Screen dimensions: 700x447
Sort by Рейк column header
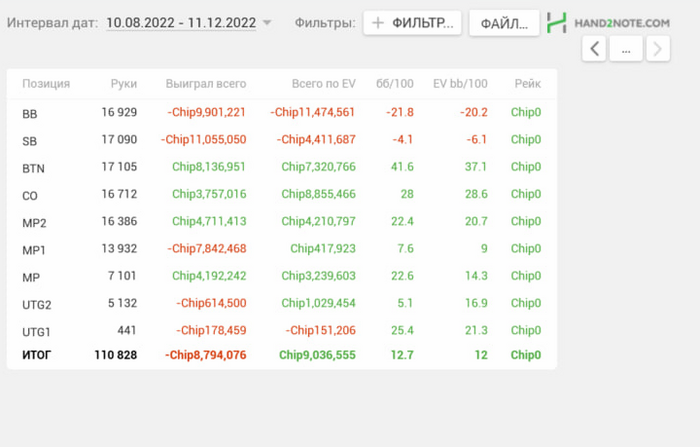pos(528,84)
